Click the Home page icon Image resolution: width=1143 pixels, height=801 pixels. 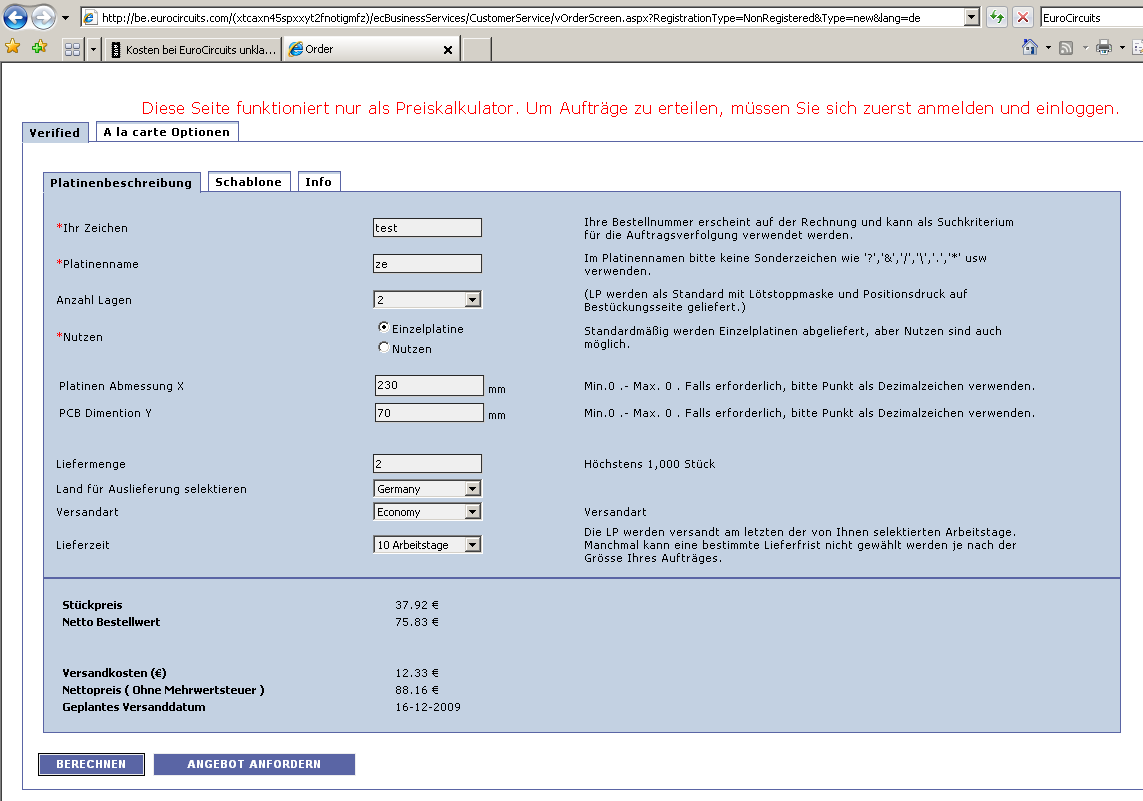click(1029, 47)
